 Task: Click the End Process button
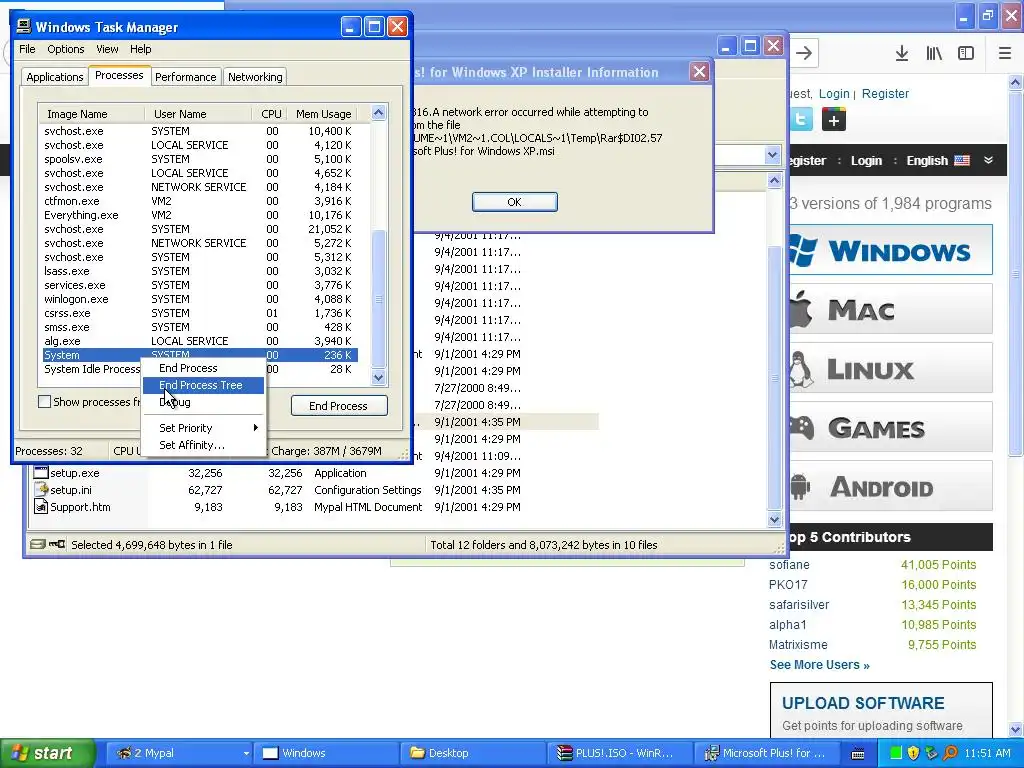click(x=339, y=406)
